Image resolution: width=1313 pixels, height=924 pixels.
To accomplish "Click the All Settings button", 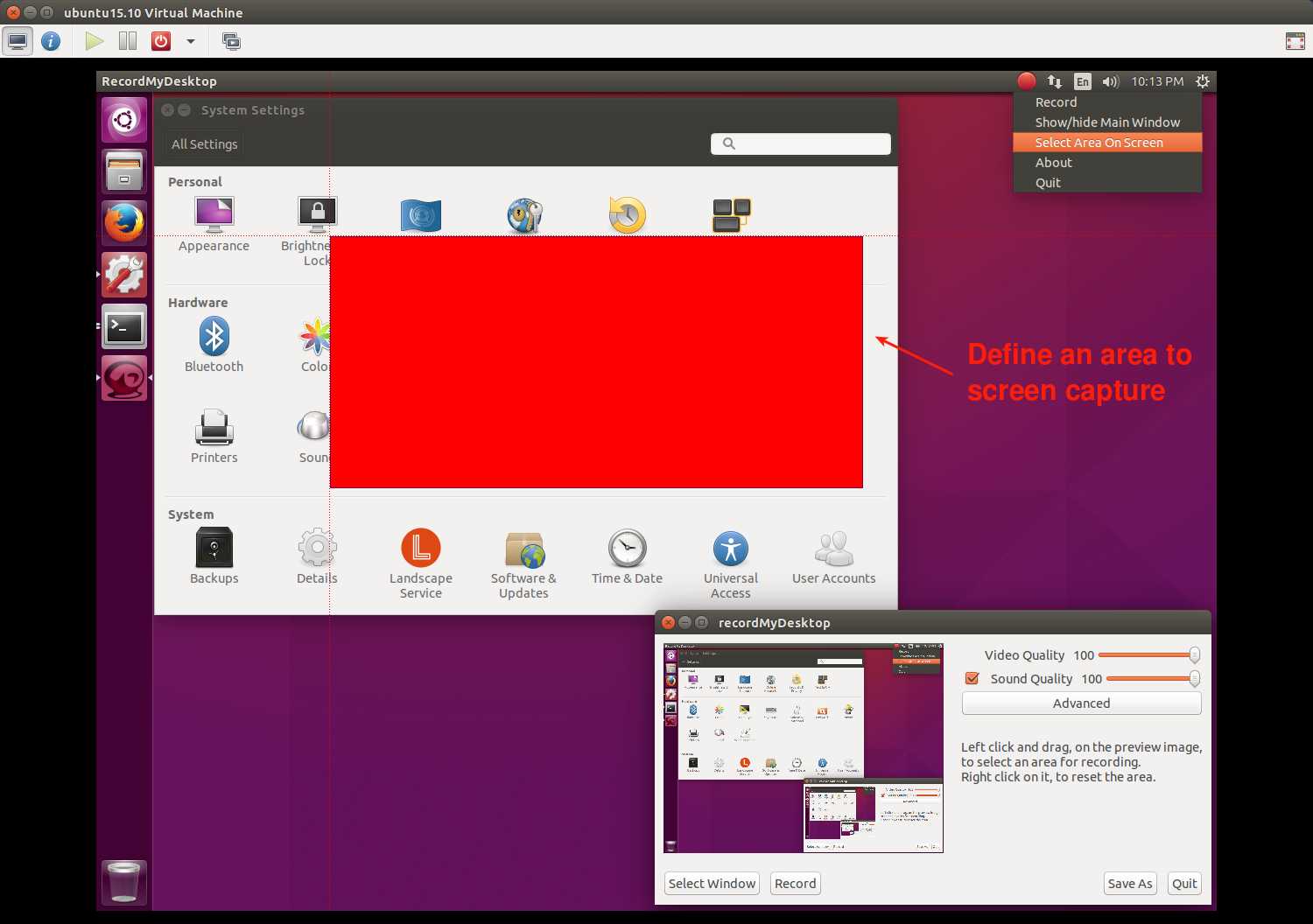I will pyautogui.click(x=204, y=144).
